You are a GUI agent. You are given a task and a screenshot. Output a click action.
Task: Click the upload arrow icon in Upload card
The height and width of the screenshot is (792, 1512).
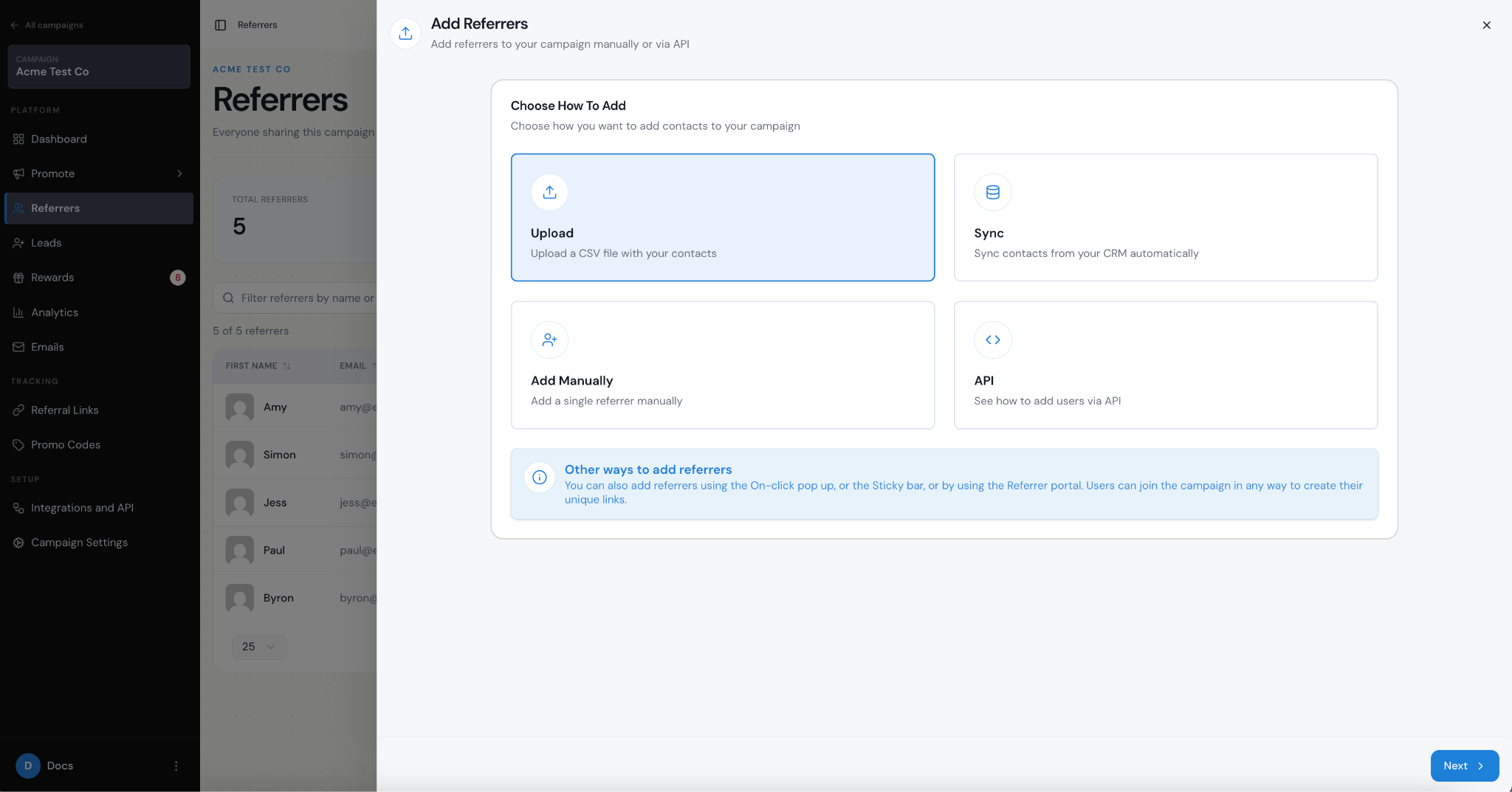549,192
